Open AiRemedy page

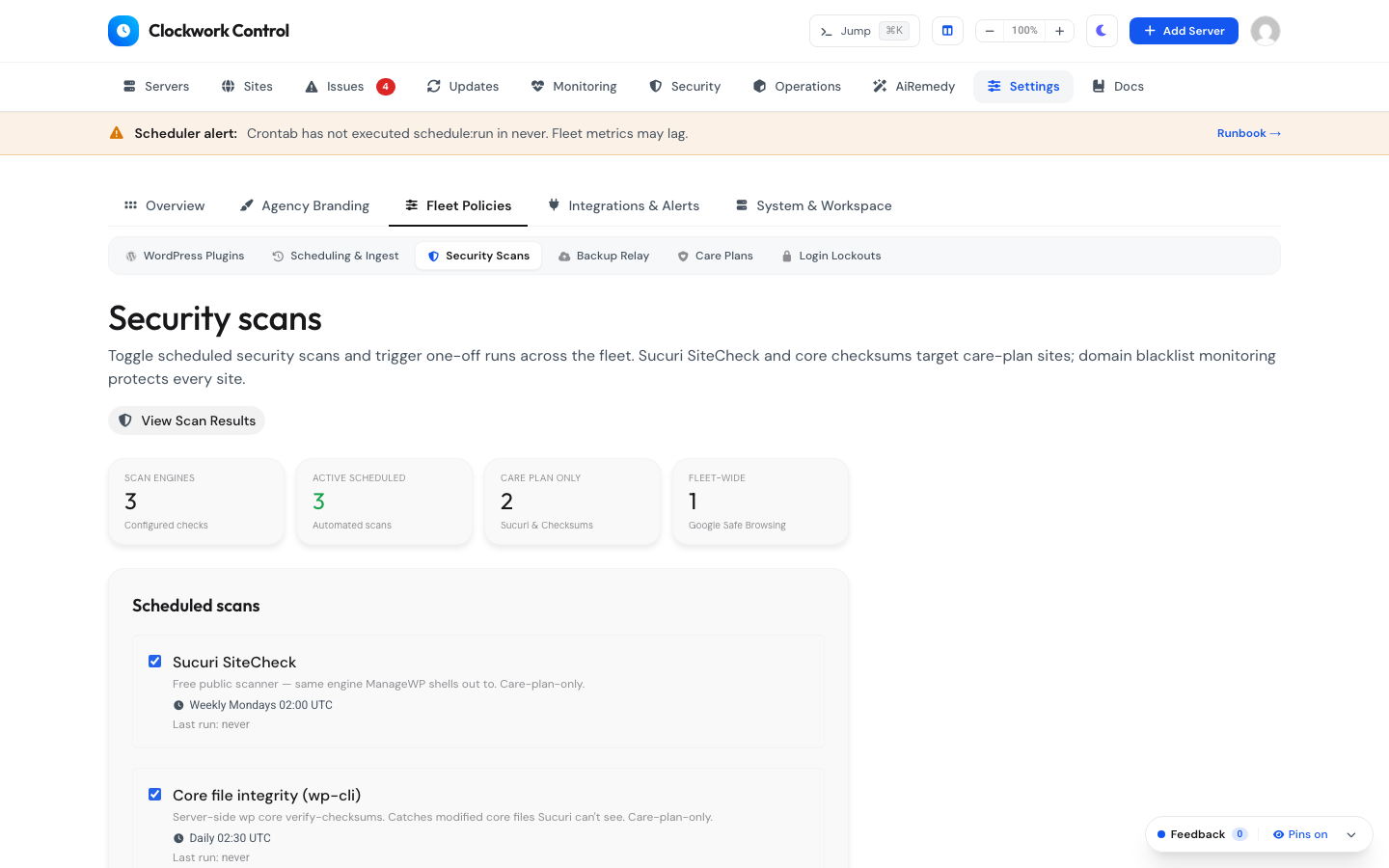913,87
